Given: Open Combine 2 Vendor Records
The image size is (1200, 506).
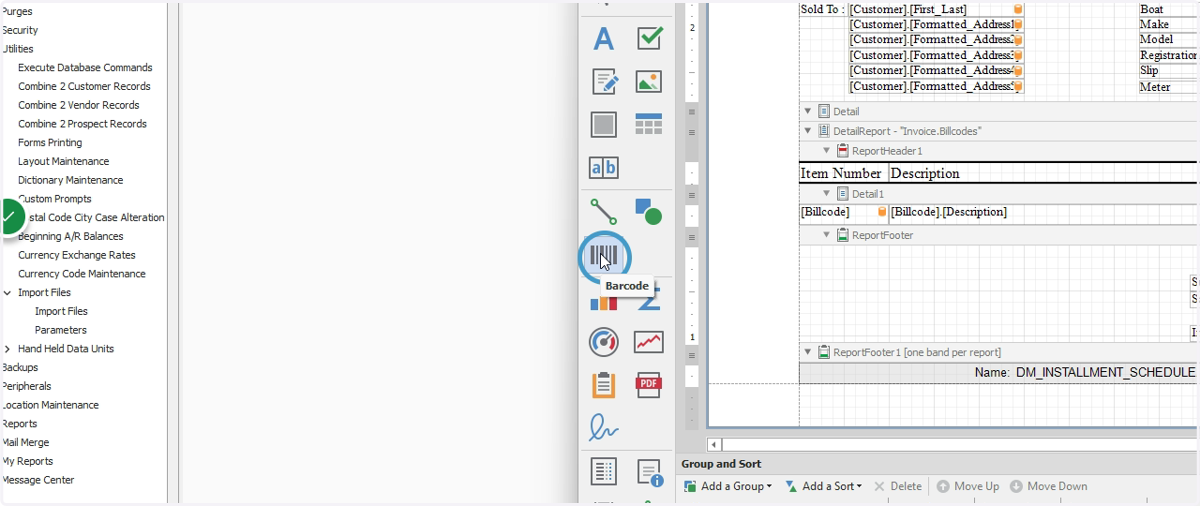Looking at the screenshot, I should click(79, 105).
